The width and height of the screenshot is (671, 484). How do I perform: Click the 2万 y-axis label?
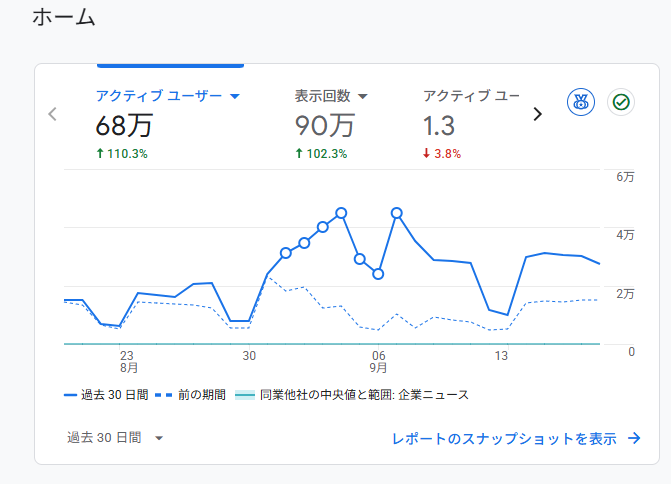pyautogui.click(x=625, y=294)
